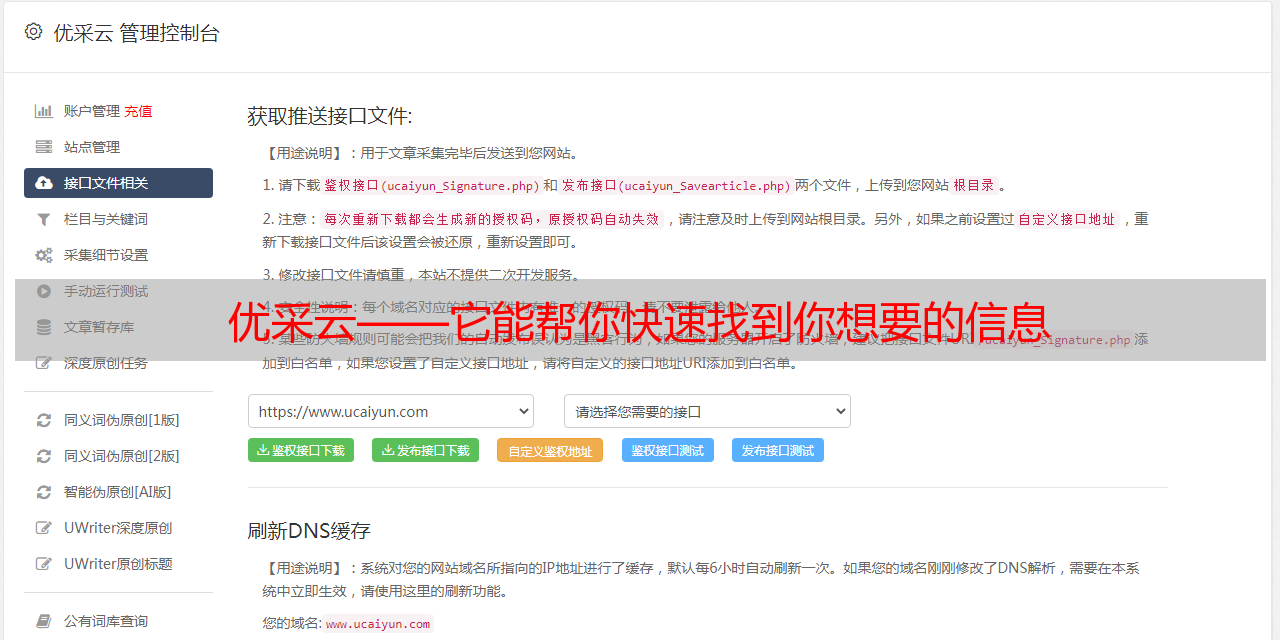Open the 请选择您需要的接口 dropdown
Screen dimensions: 1280x640
click(x=707, y=411)
